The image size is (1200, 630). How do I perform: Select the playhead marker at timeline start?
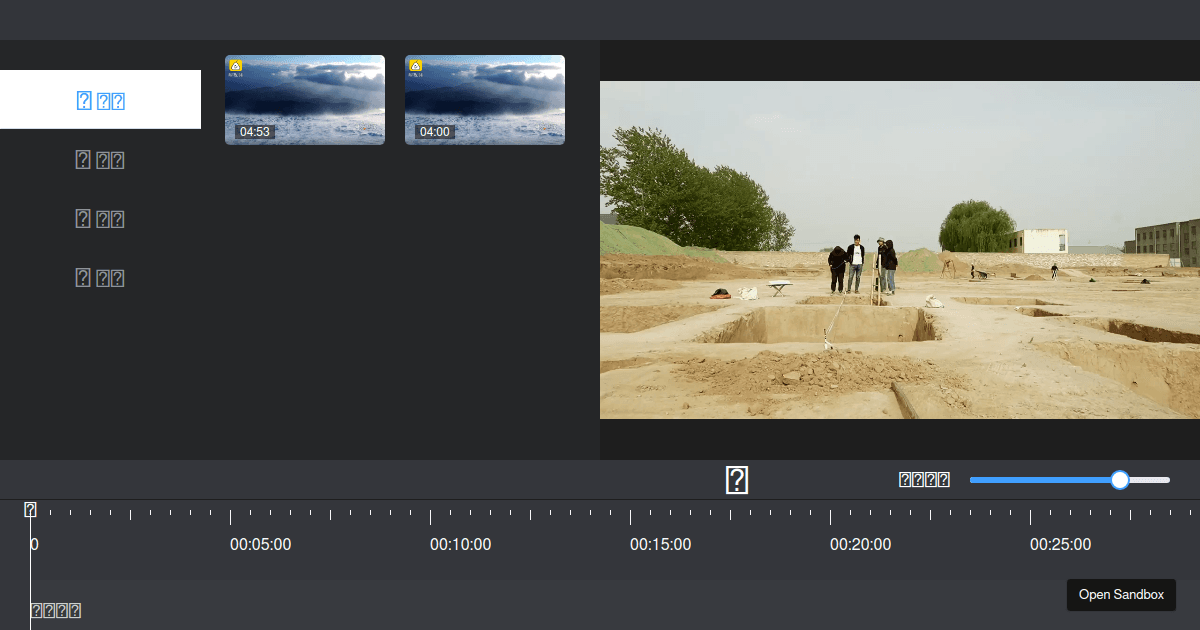coord(31,510)
